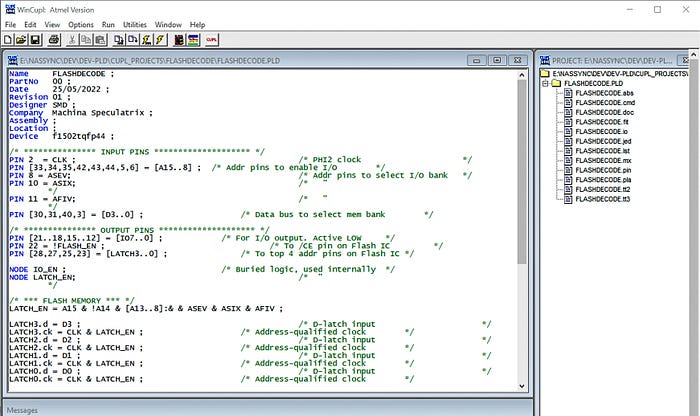The image size is (700, 416).
Task: Open the View menu
Action: click(52, 25)
